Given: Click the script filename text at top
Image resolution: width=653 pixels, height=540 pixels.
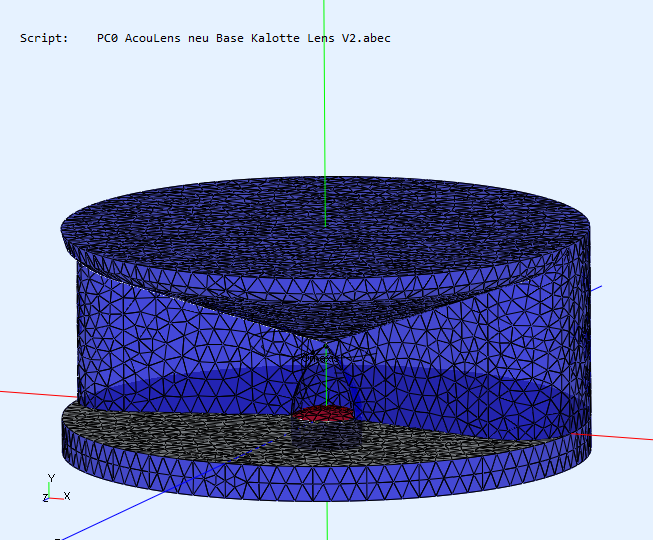Looking at the screenshot, I should point(243,38).
